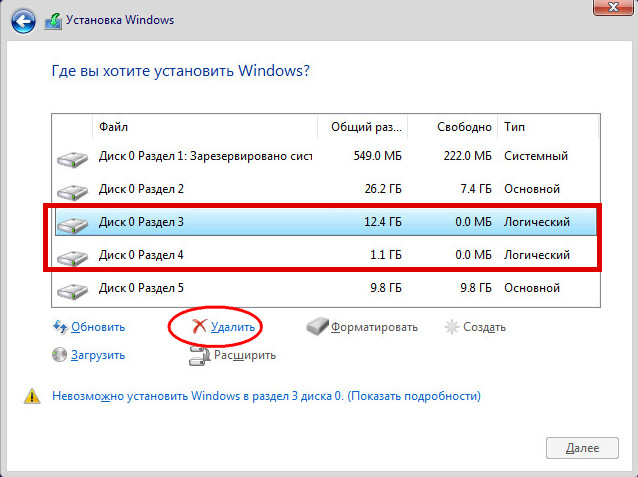
Task: Click the red X delete icon
Action: tap(199, 326)
